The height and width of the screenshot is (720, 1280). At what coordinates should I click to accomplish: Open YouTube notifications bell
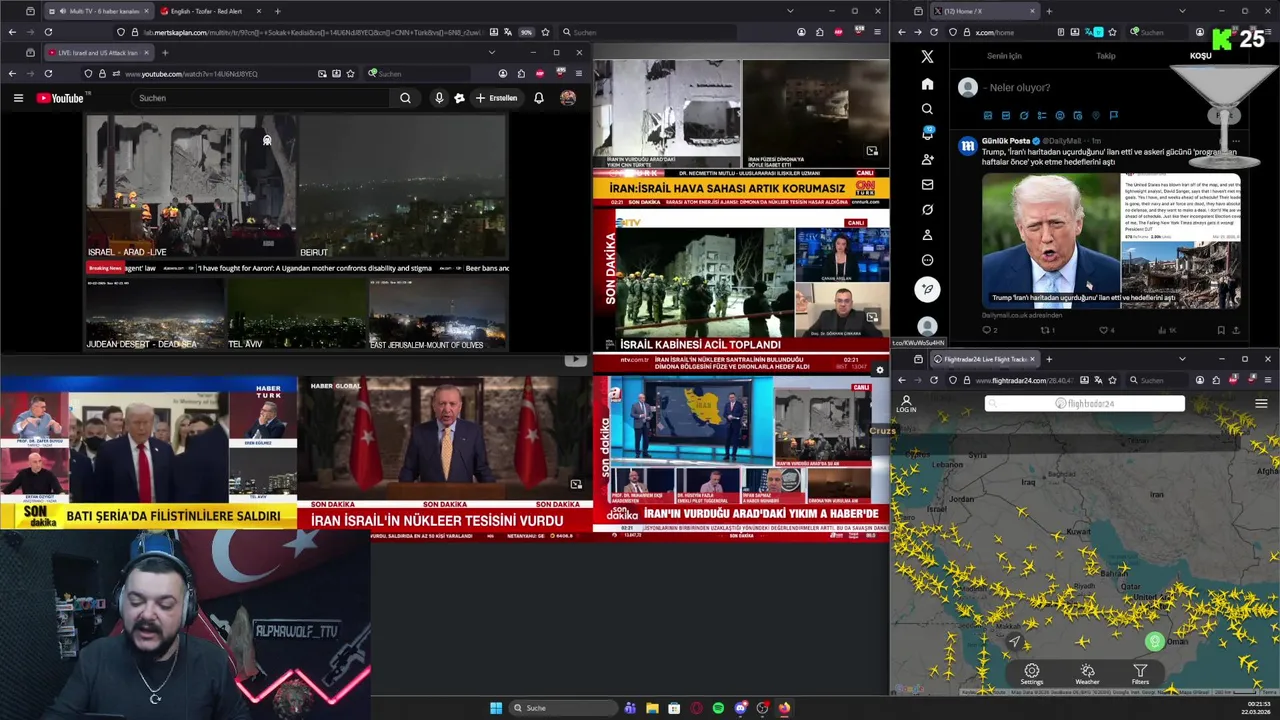click(538, 98)
